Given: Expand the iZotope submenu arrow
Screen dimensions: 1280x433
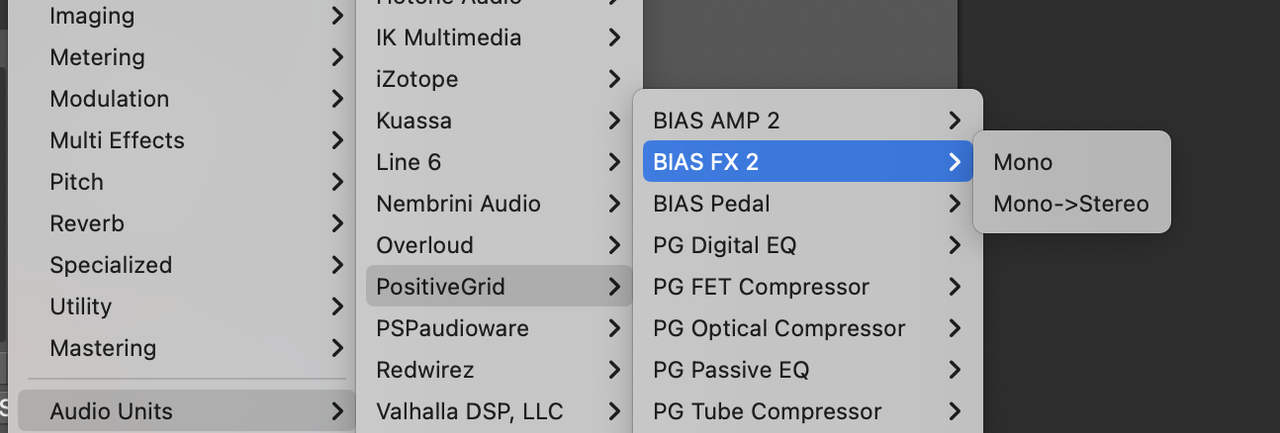Looking at the screenshot, I should pyautogui.click(x=614, y=79).
